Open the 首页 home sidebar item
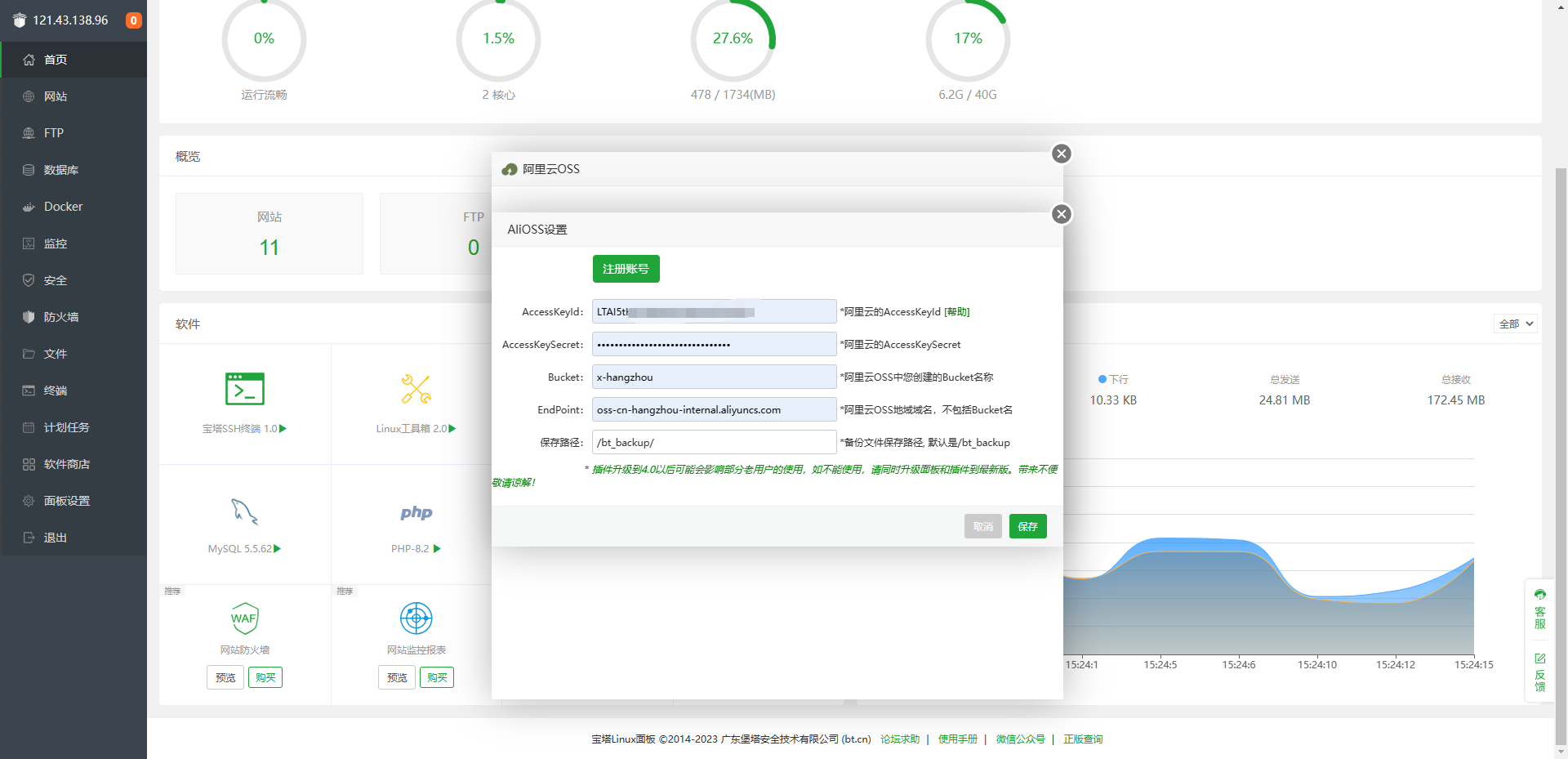 click(x=73, y=60)
